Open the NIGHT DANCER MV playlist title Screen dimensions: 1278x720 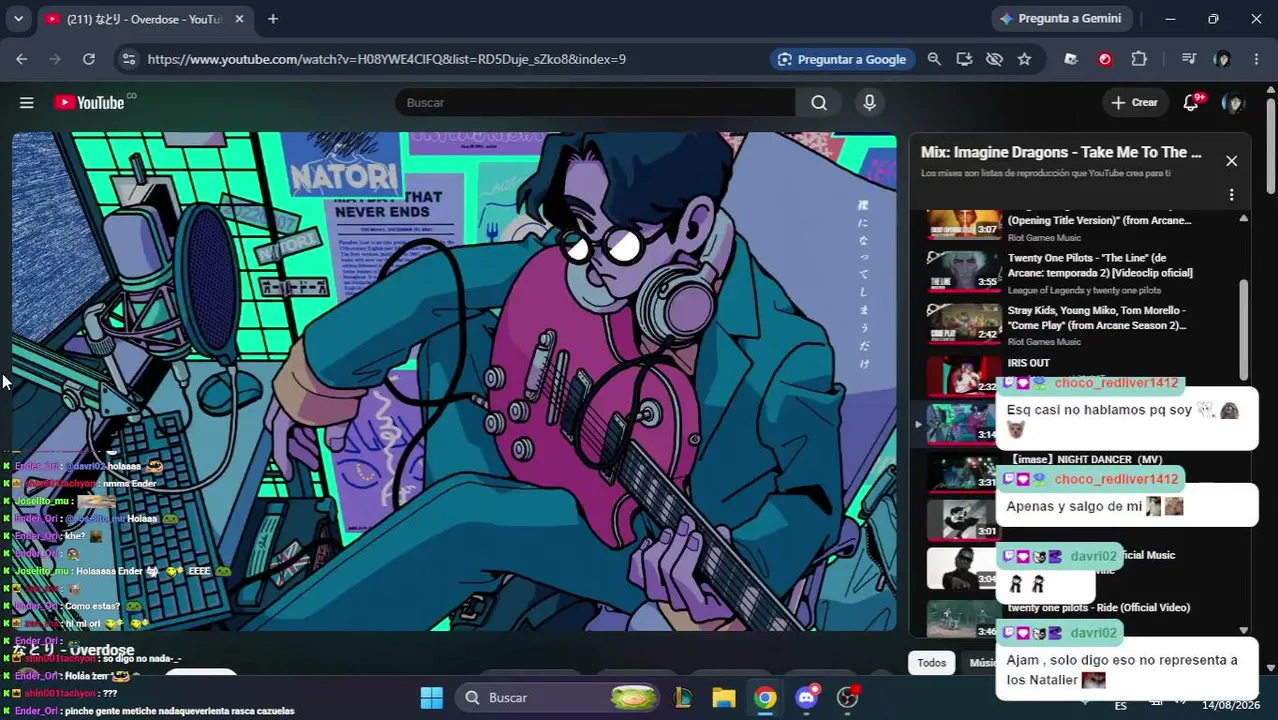[1087, 460]
